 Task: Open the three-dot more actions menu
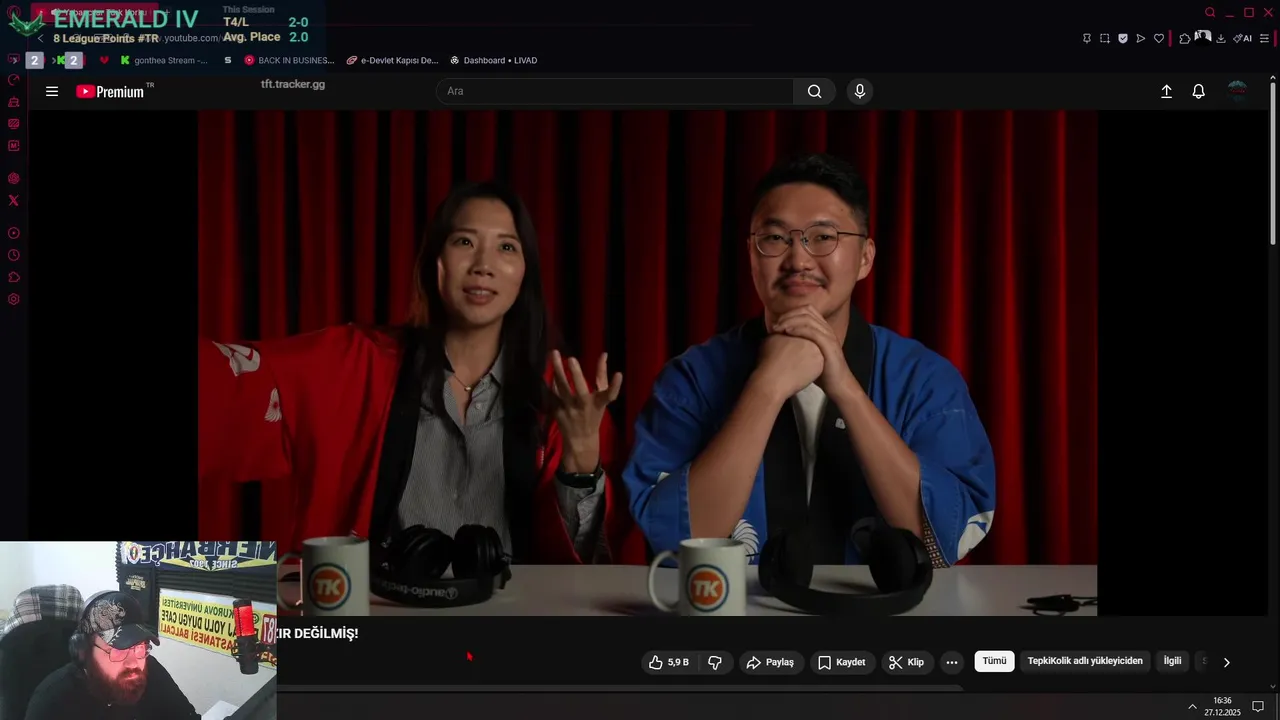coord(951,662)
